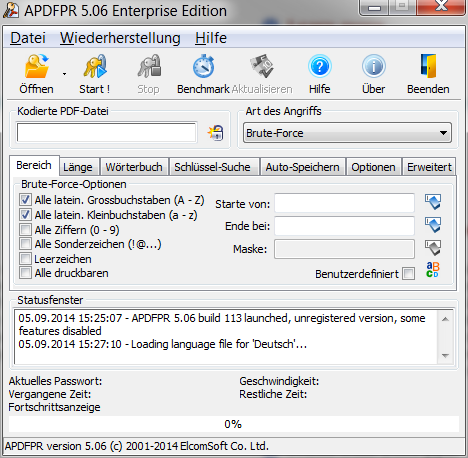Image resolution: width=468 pixels, height=458 pixels.
Task: Click Statusfenster scrollbar down arrow
Action: 445,356
